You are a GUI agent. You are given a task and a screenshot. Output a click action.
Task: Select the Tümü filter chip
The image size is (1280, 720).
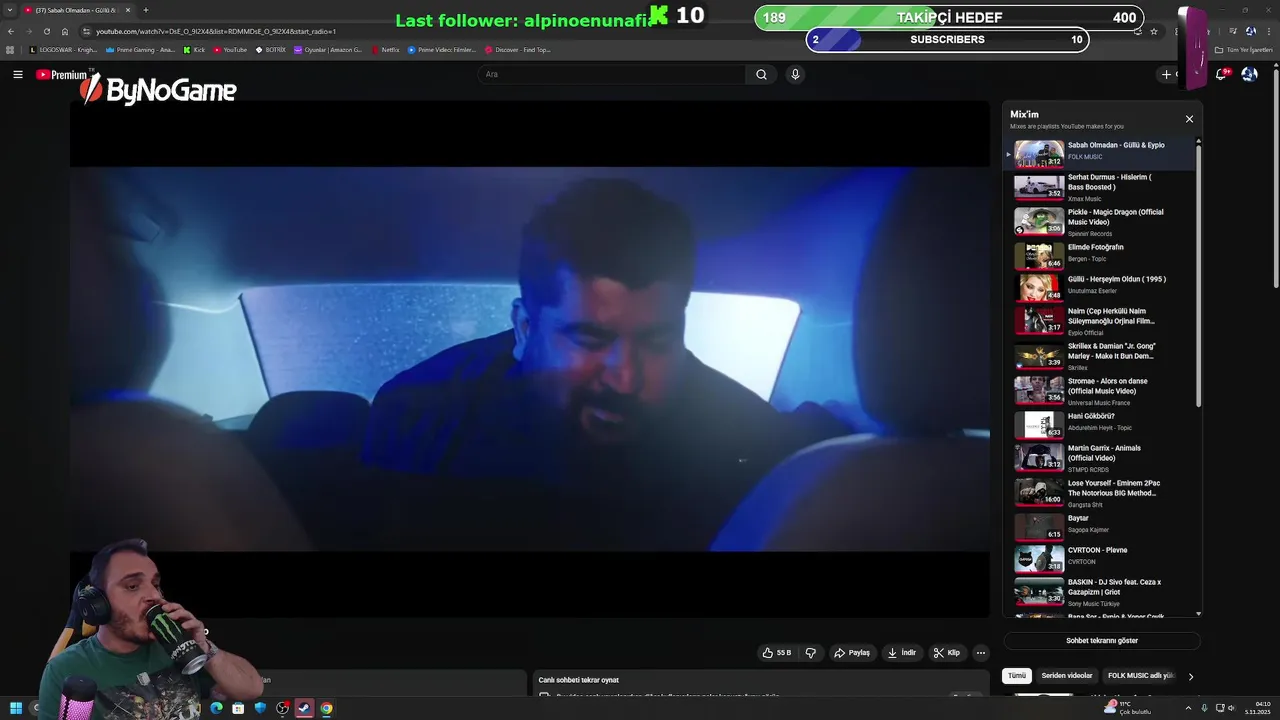click(x=1016, y=676)
